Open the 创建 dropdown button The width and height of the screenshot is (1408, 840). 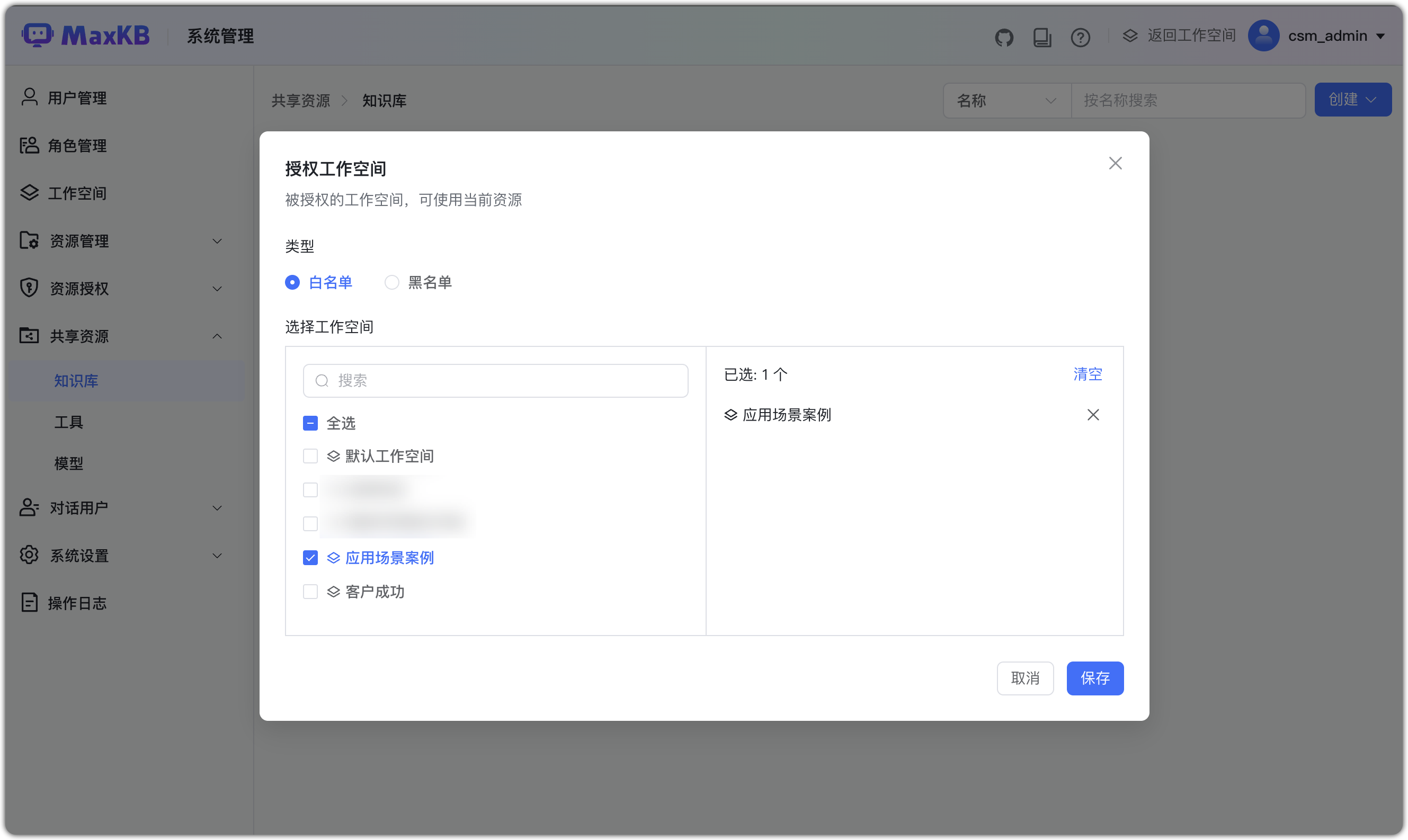tap(1352, 100)
